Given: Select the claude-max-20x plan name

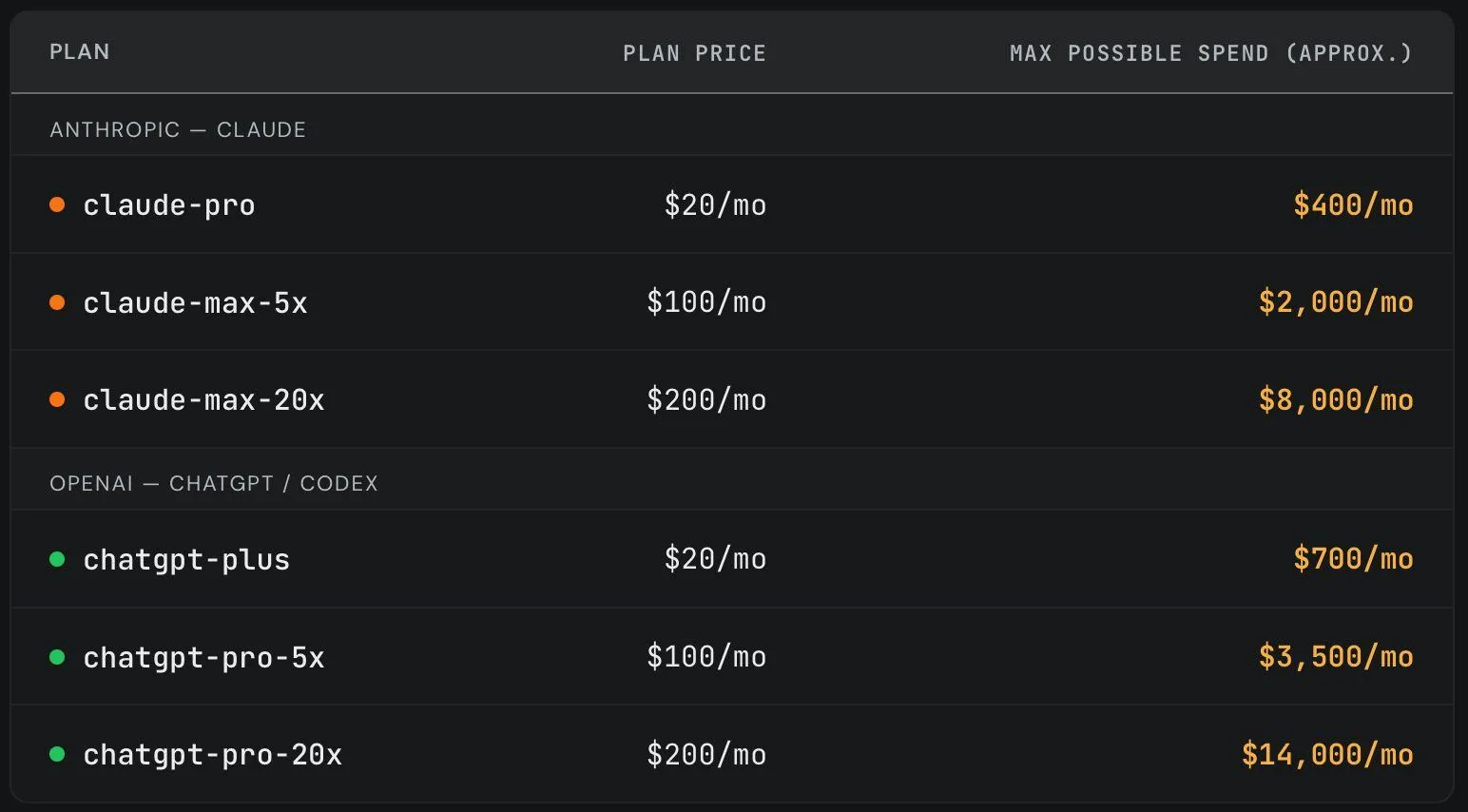Looking at the screenshot, I should pyautogui.click(x=204, y=399).
